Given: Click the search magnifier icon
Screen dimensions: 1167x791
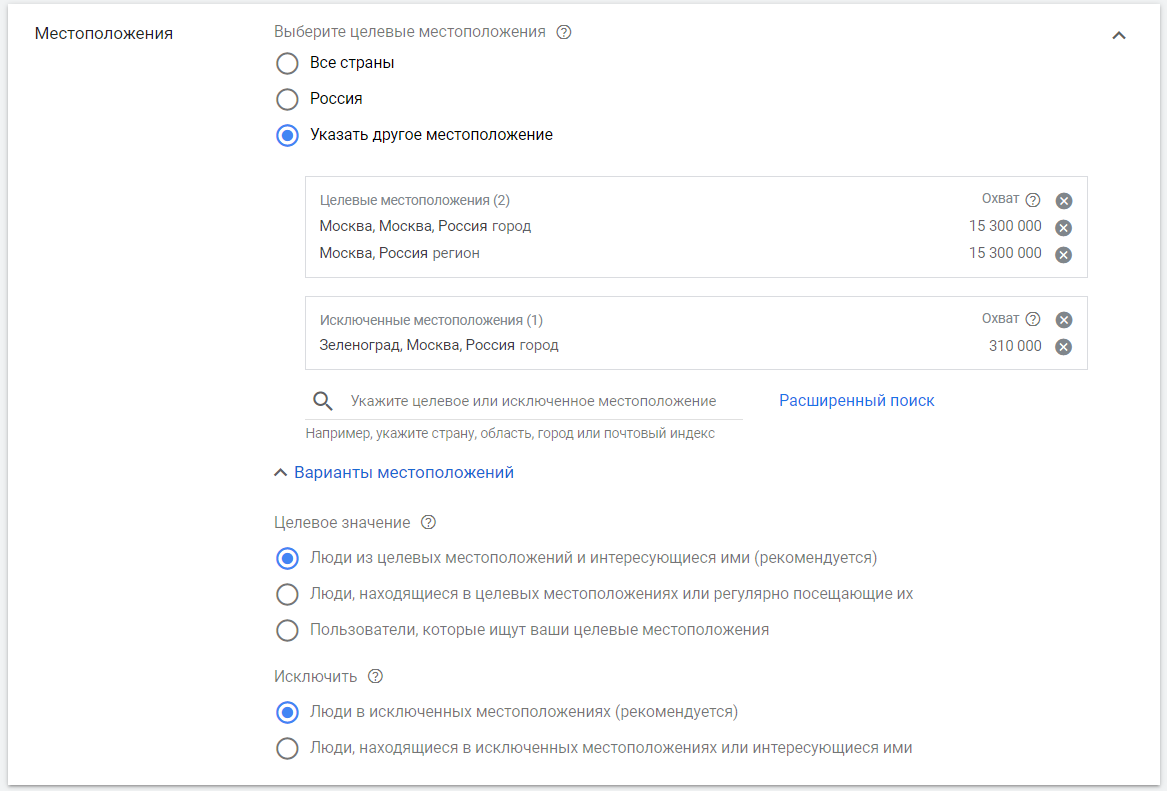Looking at the screenshot, I should click(322, 401).
